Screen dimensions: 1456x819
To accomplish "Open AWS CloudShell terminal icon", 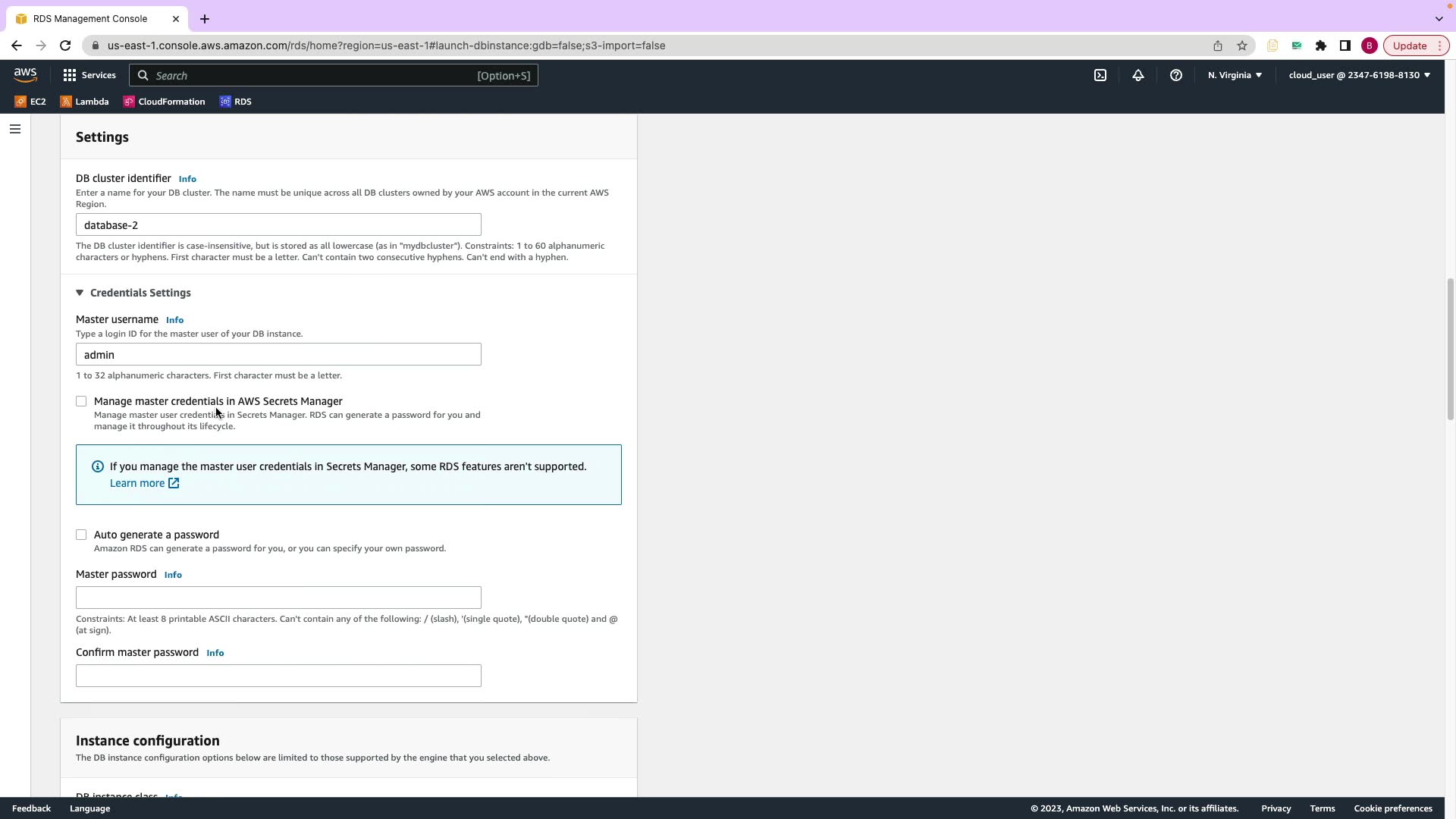I will click(1100, 75).
